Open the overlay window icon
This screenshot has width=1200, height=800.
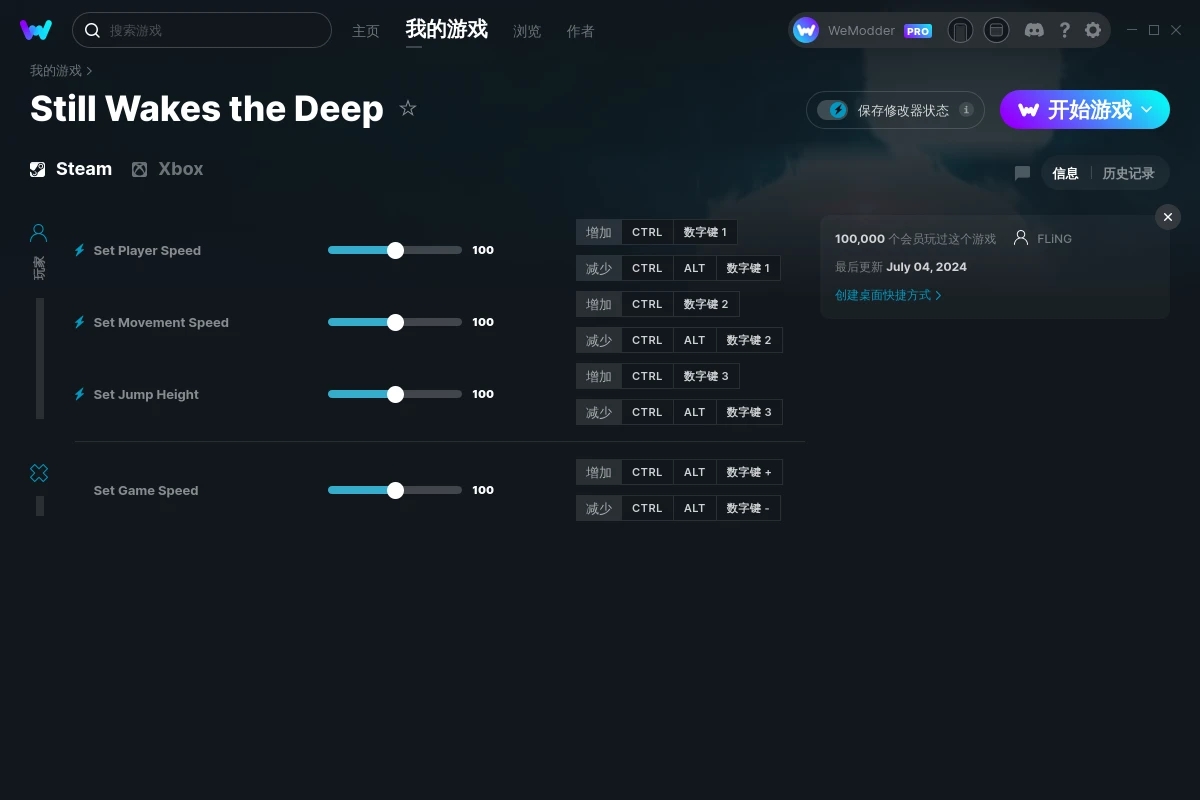click(996, 31)
